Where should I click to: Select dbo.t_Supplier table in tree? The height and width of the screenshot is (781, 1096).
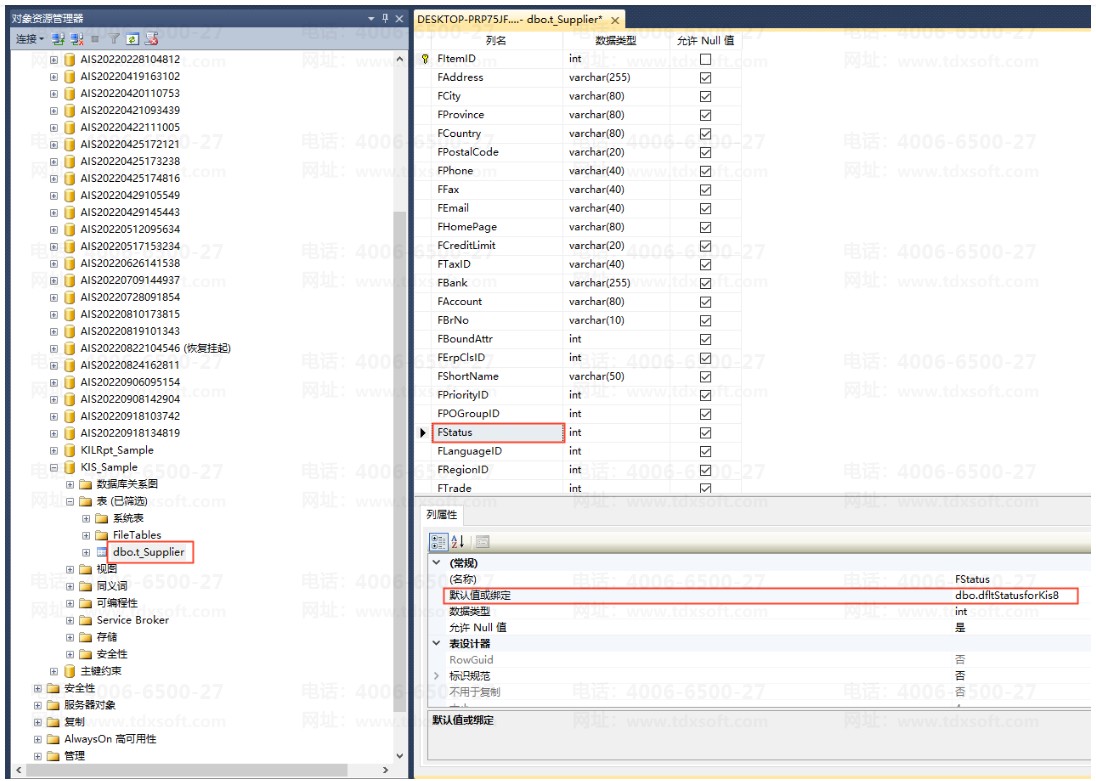[148, 552]
